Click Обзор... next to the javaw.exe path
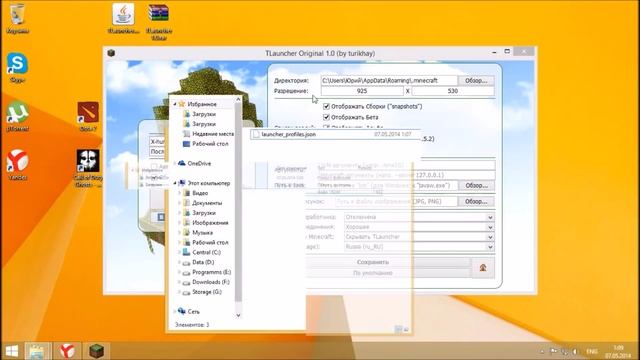 point(476,185)
